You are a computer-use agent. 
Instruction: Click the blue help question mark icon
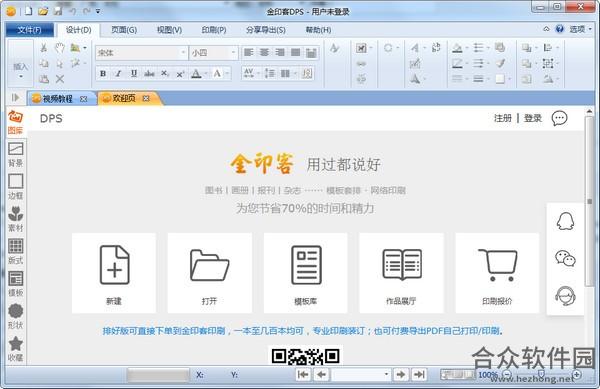560,29
